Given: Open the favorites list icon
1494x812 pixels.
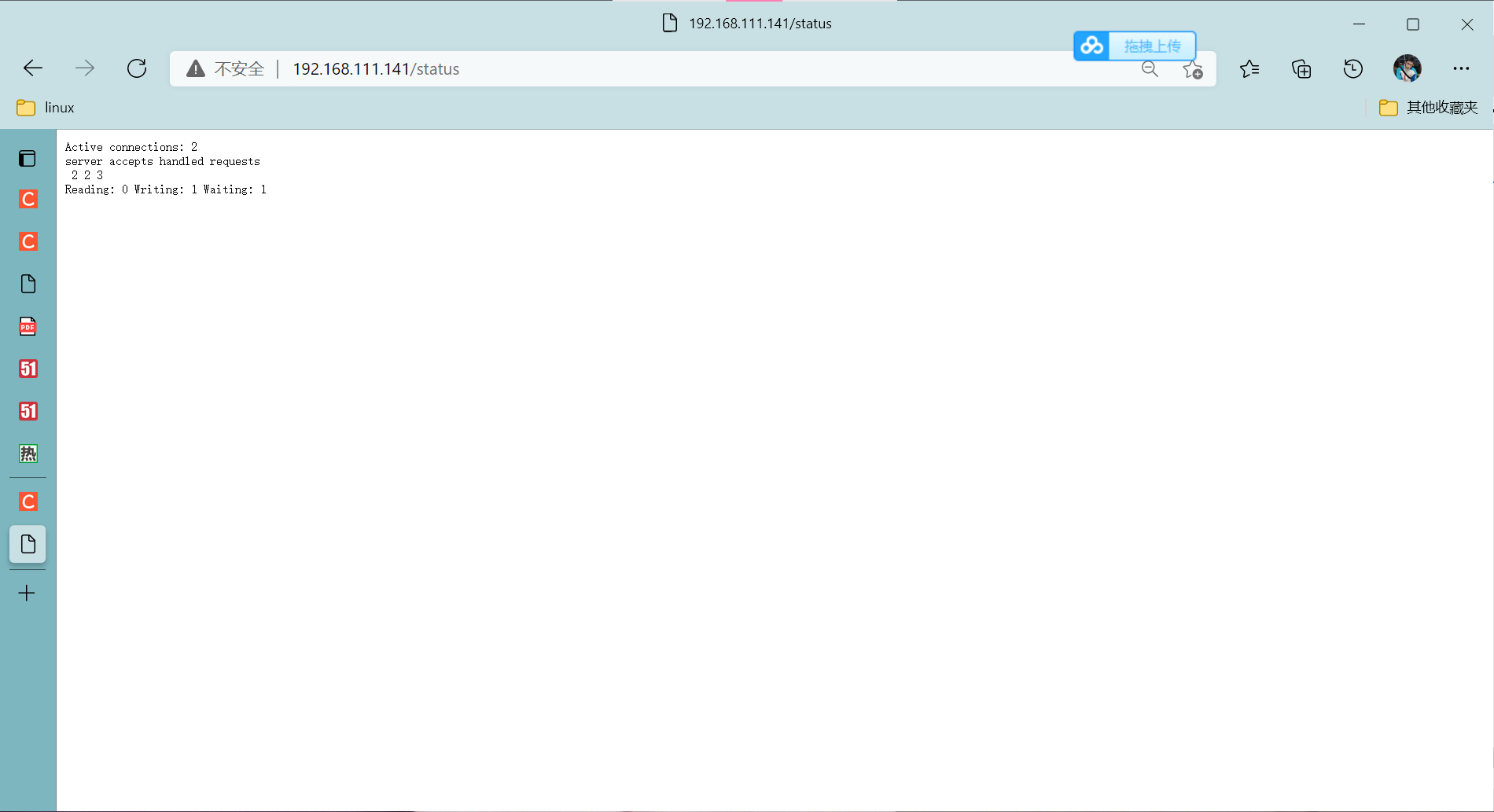Looking at the screenshot, I should pos(1249,69).
